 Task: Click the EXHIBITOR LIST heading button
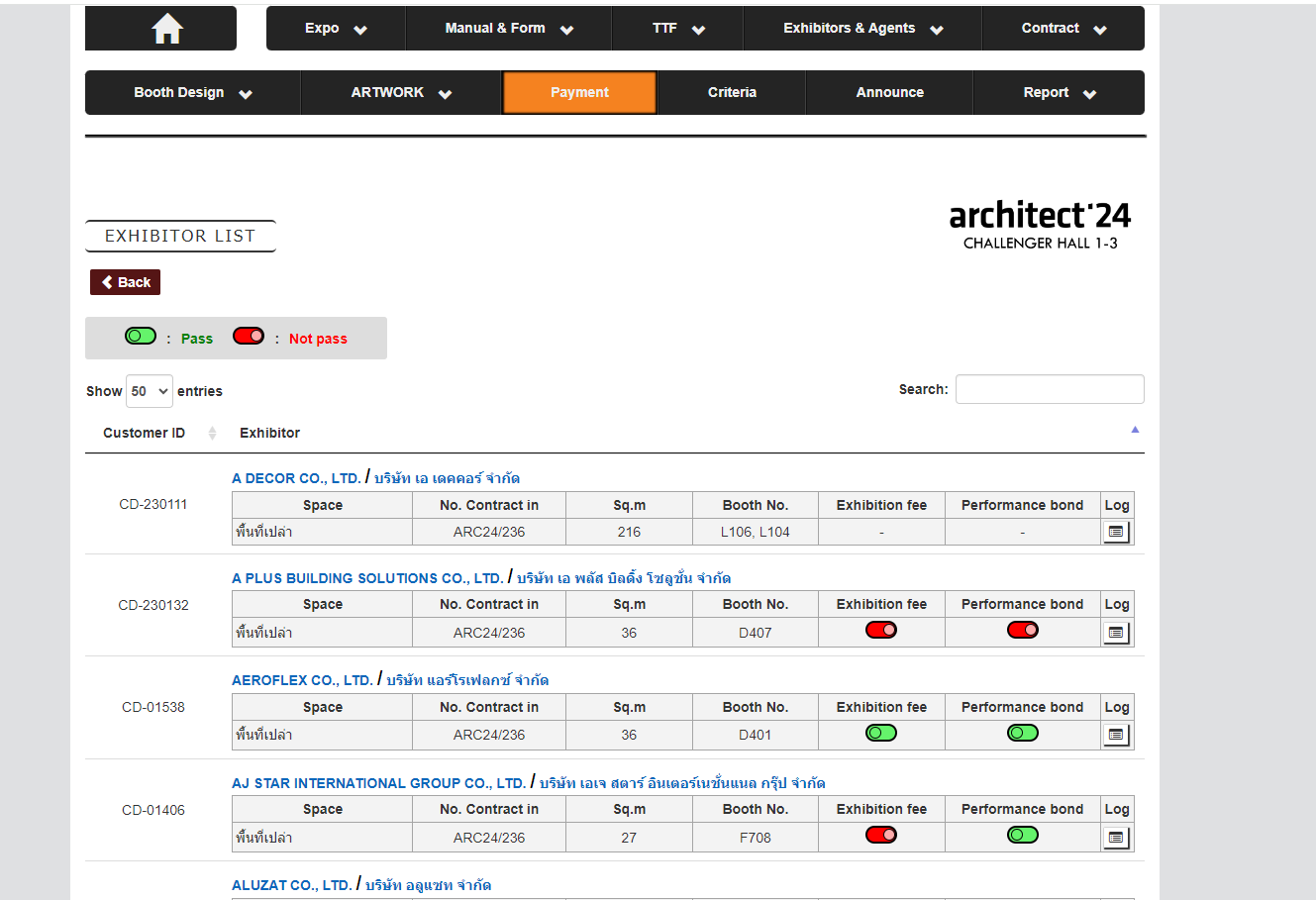[180, 236]
